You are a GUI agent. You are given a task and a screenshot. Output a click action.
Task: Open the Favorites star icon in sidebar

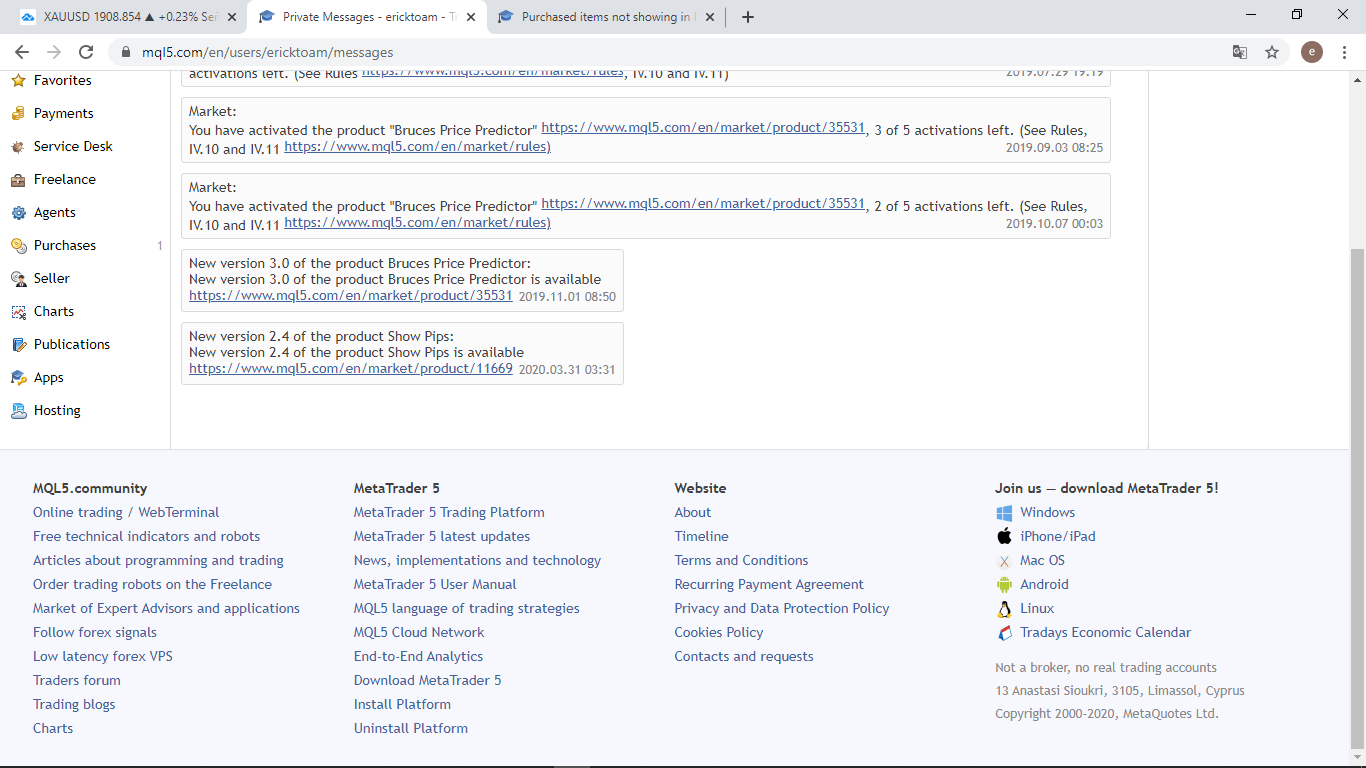click(18, 81)
